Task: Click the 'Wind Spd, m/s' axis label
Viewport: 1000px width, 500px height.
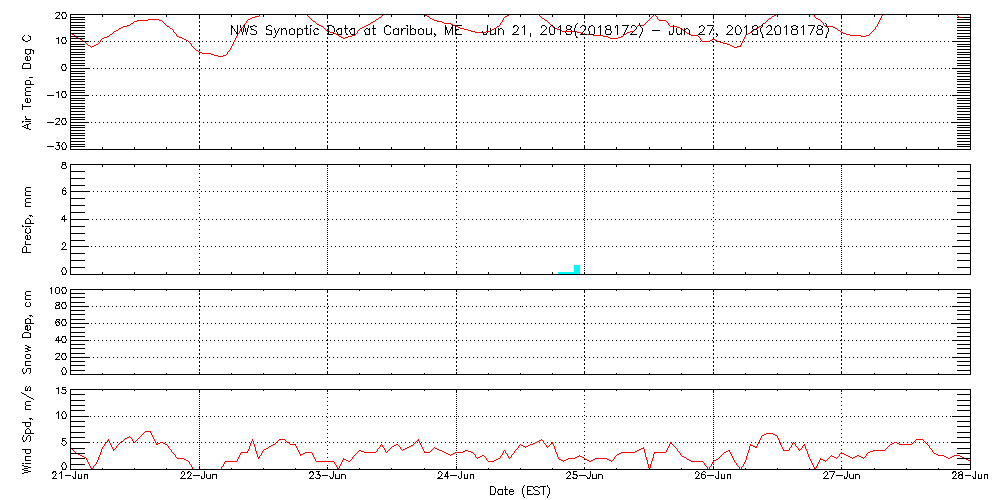Action: click(x=28, y=428)
